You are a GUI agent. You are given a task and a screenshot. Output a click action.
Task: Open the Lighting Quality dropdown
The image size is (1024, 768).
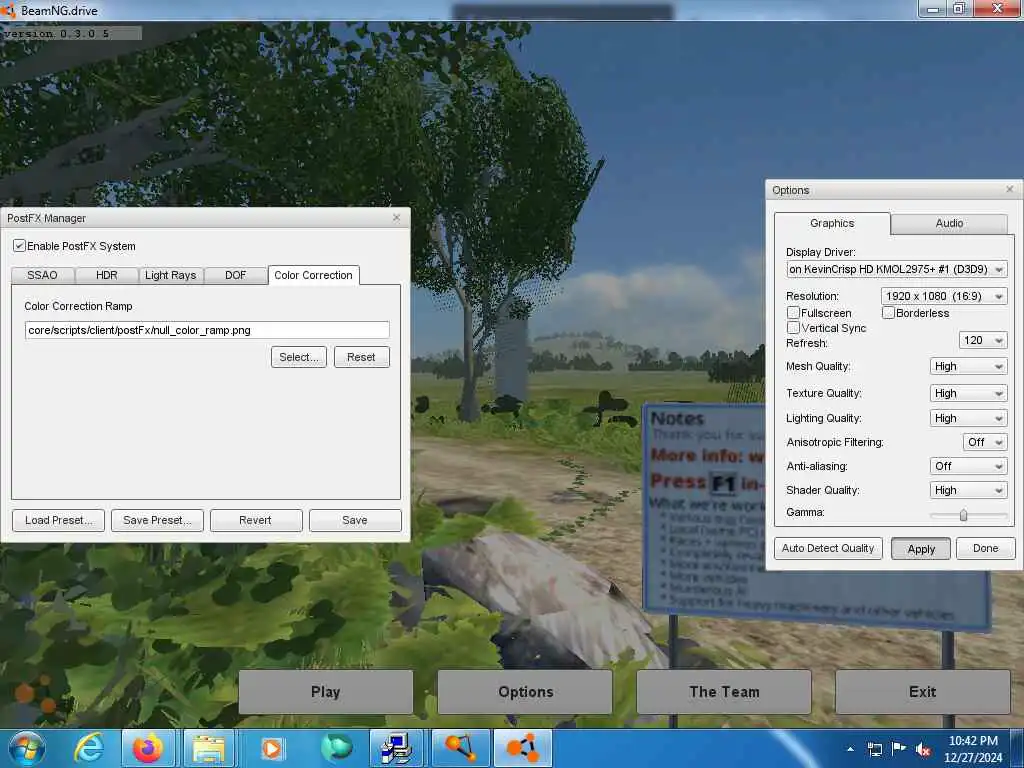(x=968, y=418)
